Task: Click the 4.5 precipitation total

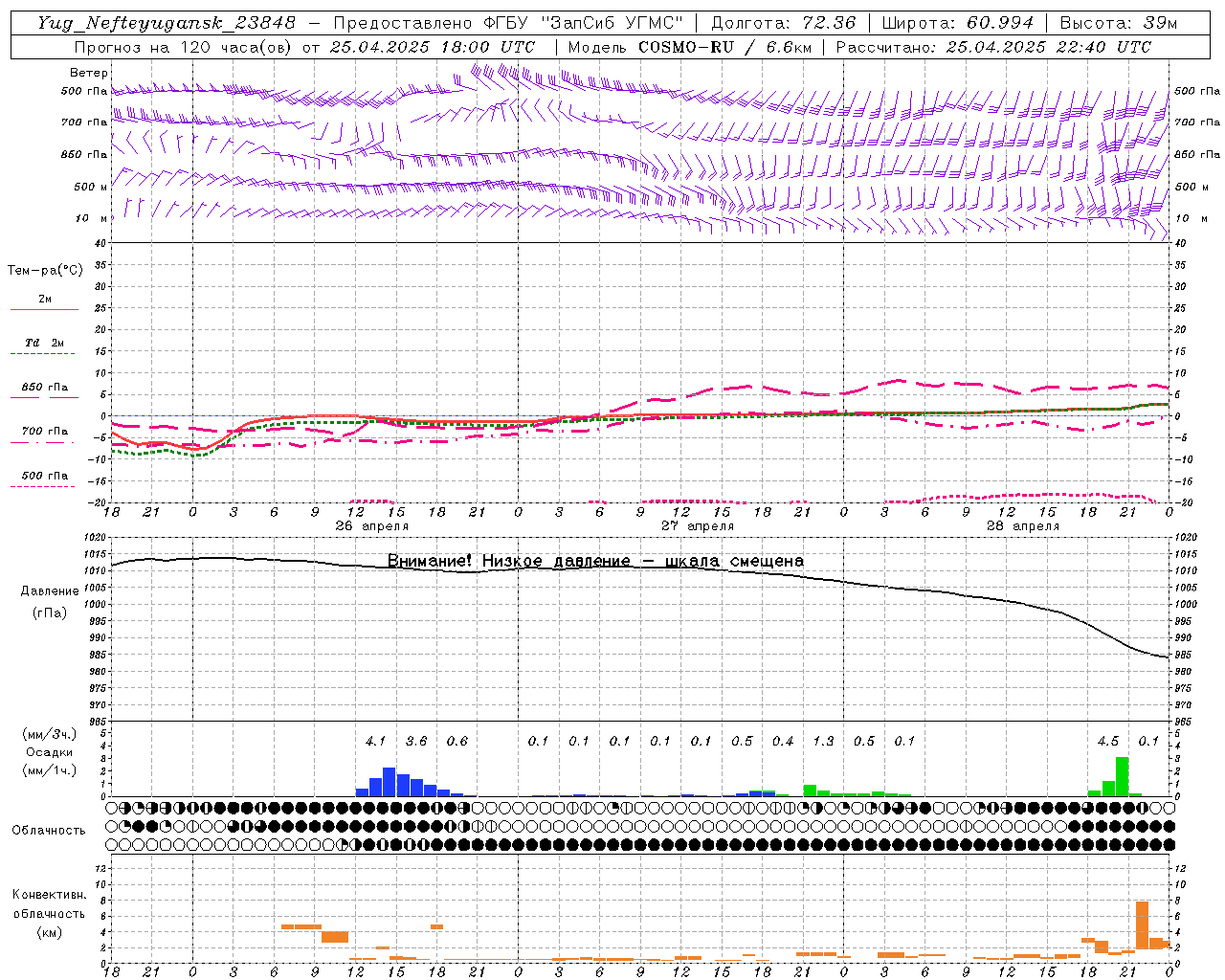Action: (x=1108, y=742)
